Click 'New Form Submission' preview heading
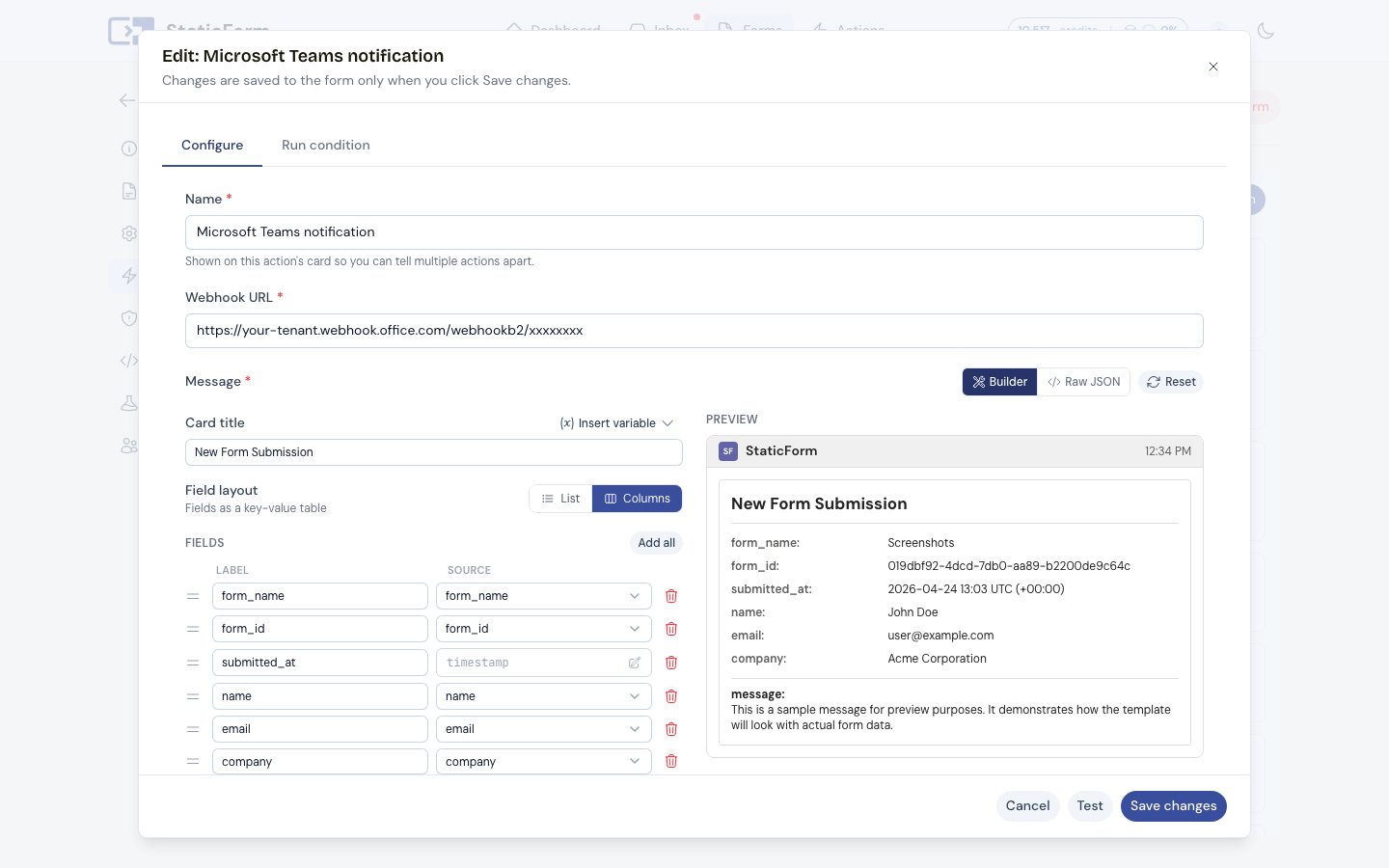 (x=819, y=503)
